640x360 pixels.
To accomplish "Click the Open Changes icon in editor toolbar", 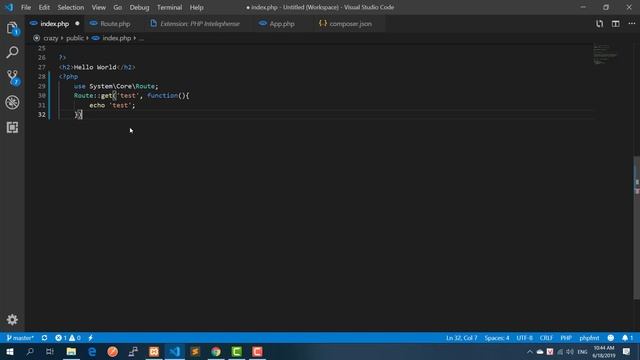I will pos(599,24).
